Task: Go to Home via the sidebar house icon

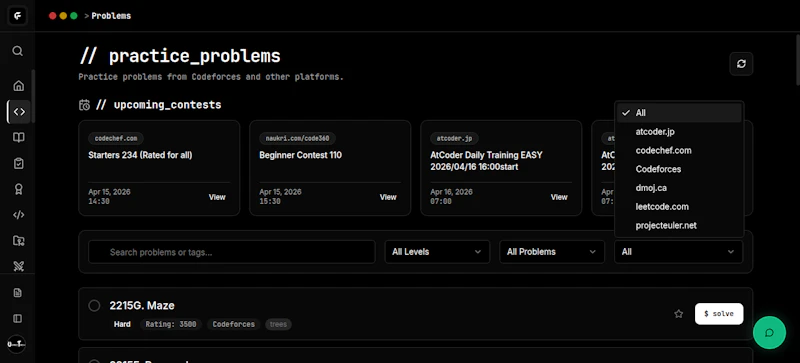Action: point(18,86)
